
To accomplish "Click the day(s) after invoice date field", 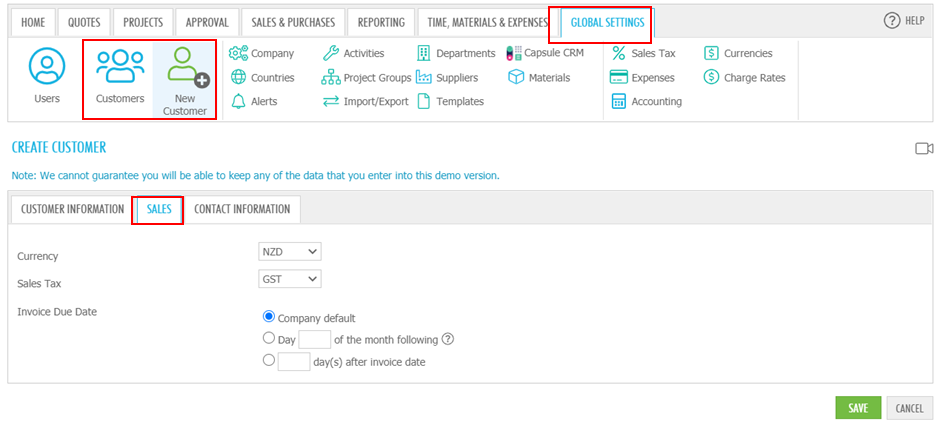I will pos(294,361).
